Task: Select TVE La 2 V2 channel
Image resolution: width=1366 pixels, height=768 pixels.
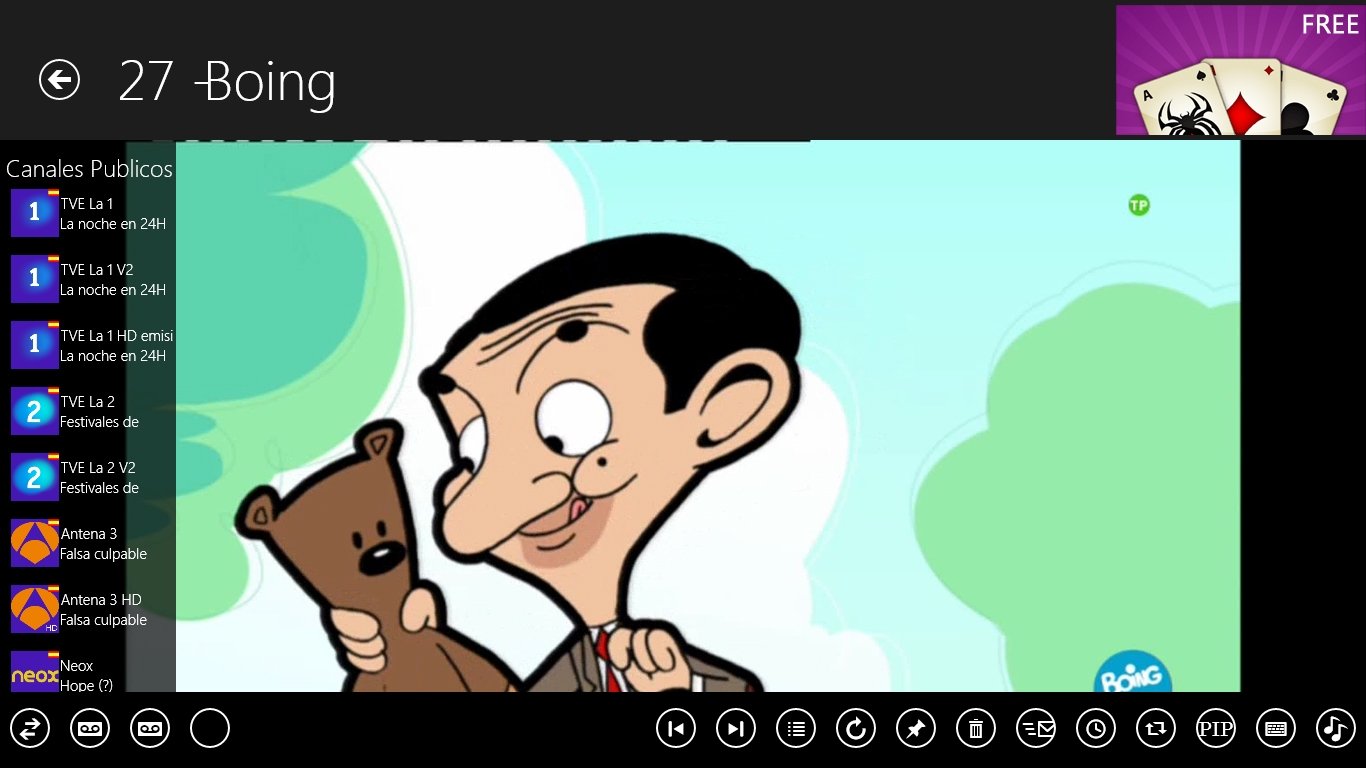Action: (92, 477)
